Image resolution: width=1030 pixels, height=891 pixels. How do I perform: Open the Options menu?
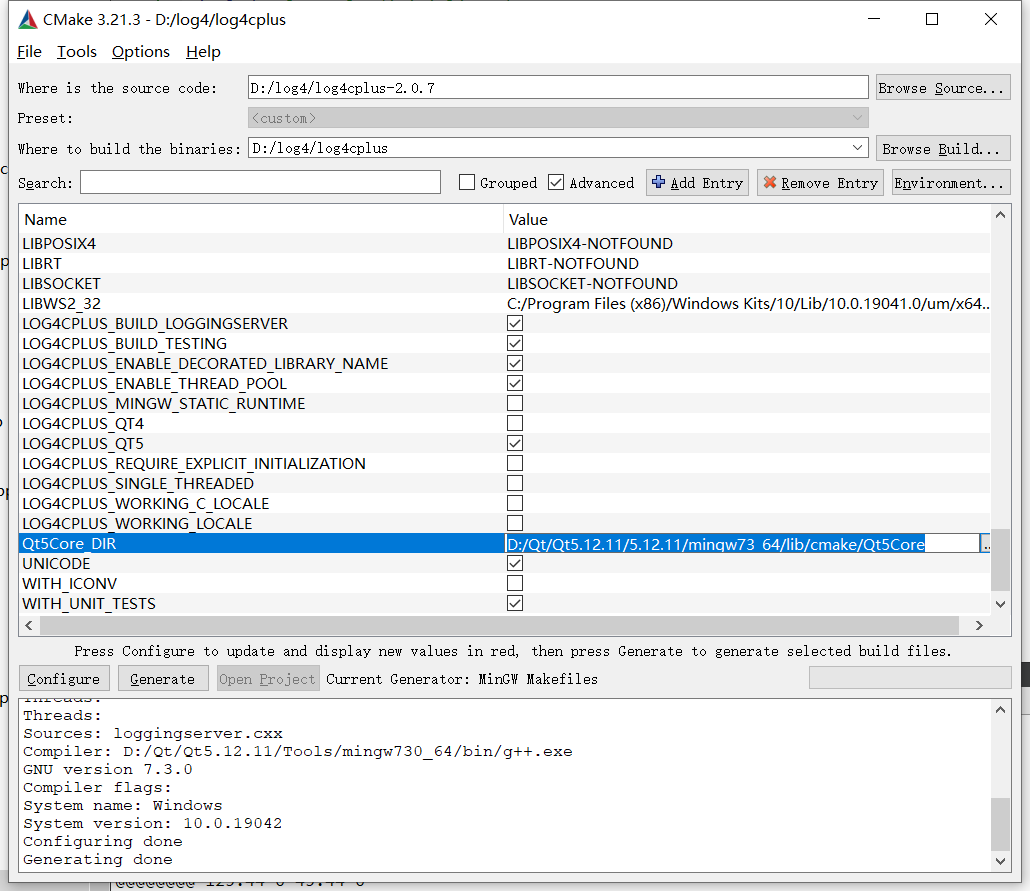(x=140, y=51)
